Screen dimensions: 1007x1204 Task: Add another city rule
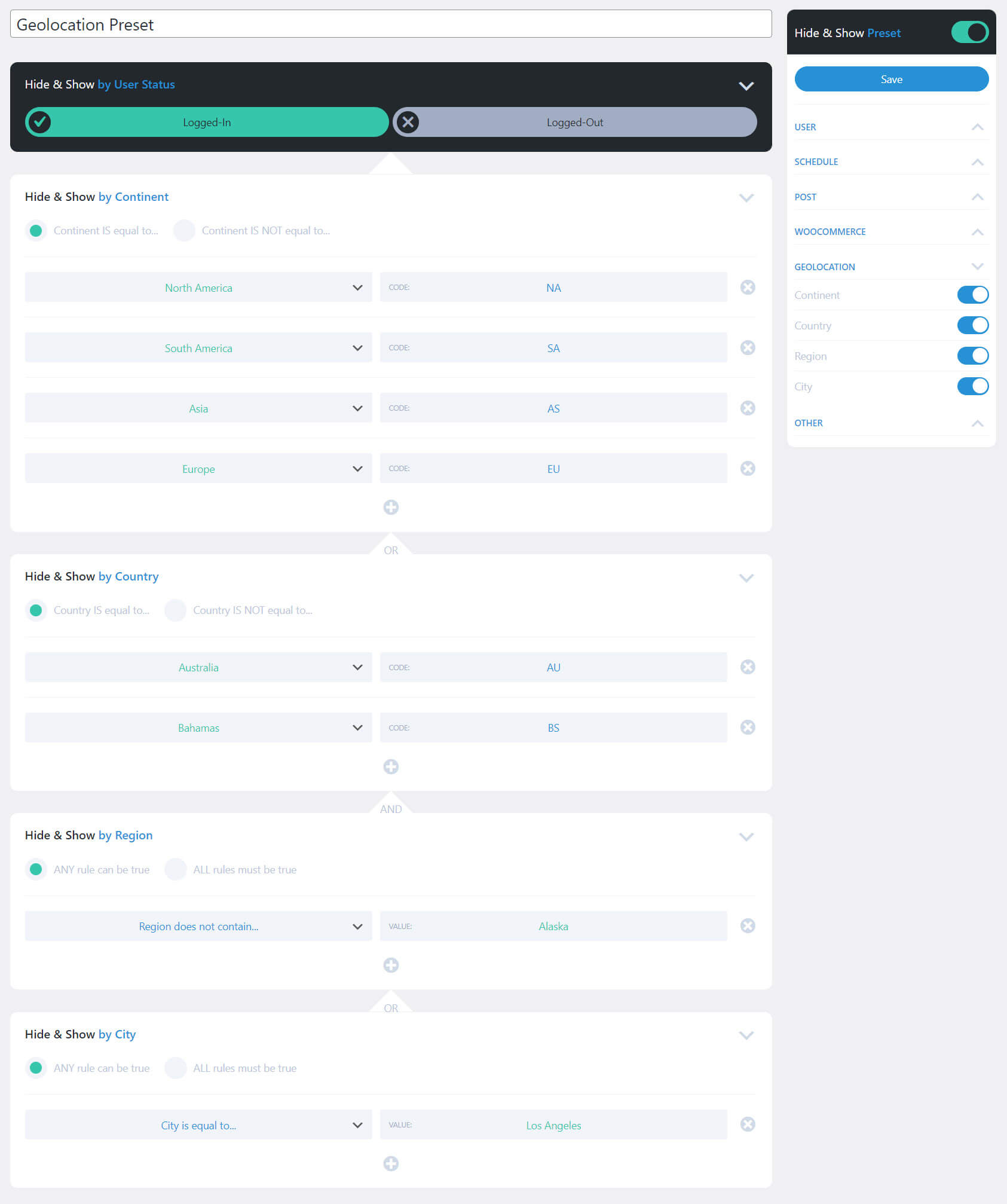[x=391, y=1163]
